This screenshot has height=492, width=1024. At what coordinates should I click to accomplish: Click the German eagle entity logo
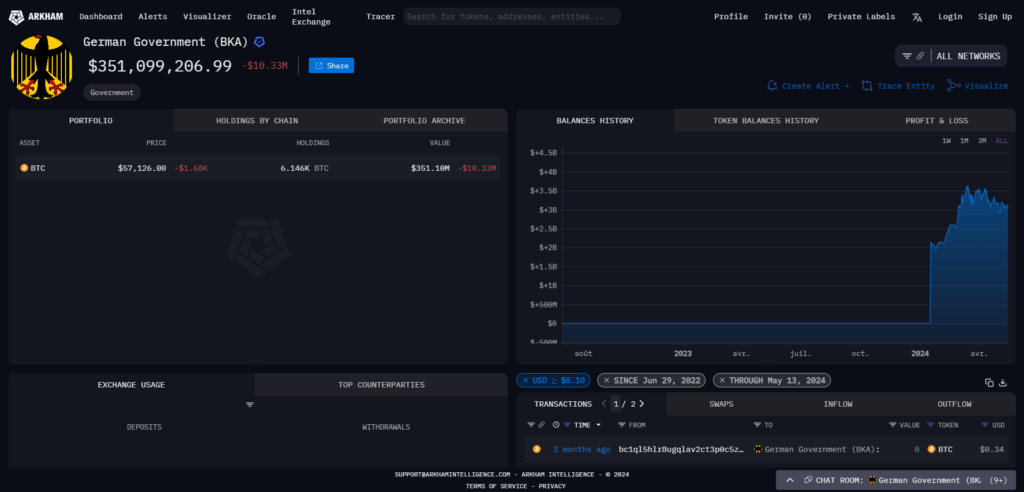41,67
